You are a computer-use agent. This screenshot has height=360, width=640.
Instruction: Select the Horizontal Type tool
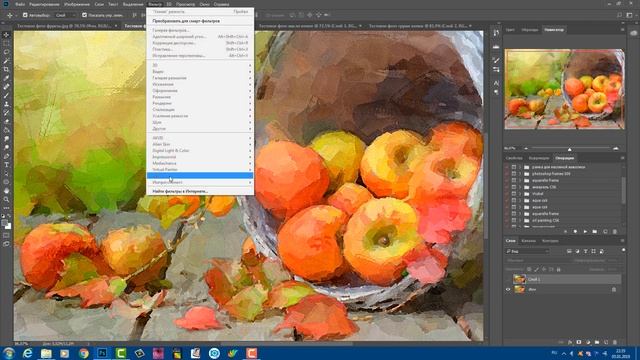pos(6,165)
